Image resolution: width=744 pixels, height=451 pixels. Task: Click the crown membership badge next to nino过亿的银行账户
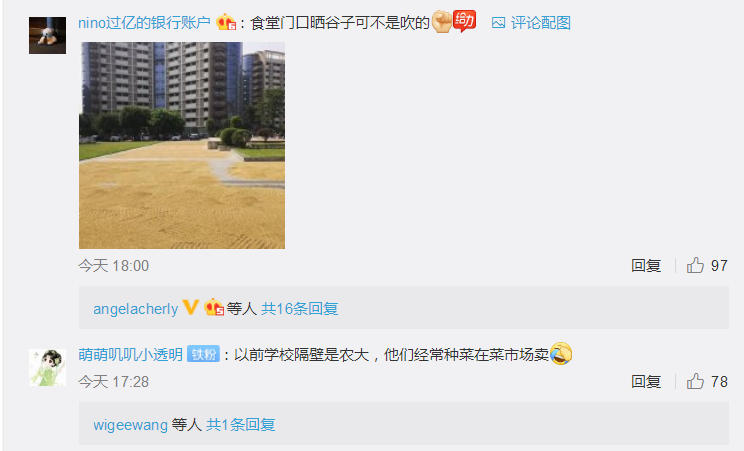pyautogui.click(x=226, y=22)
